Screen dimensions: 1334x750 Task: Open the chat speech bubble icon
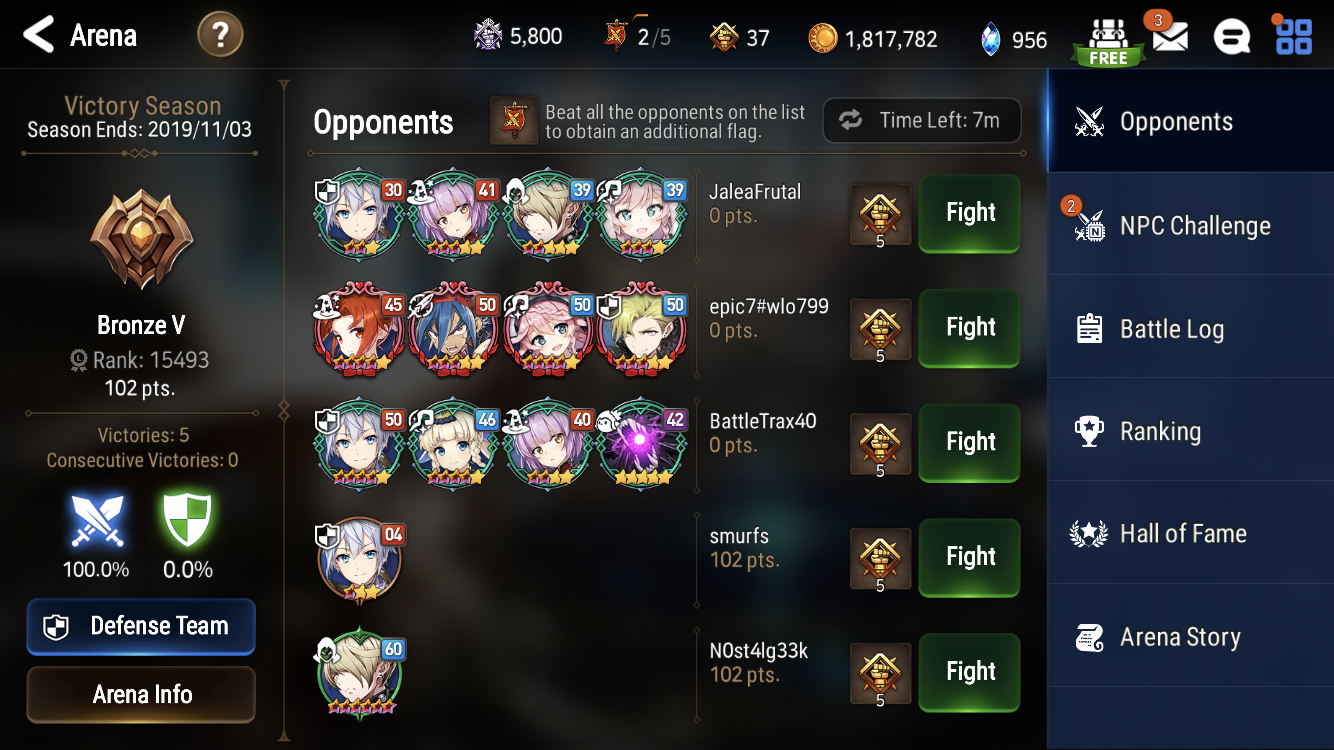[x=1231, y=37]
